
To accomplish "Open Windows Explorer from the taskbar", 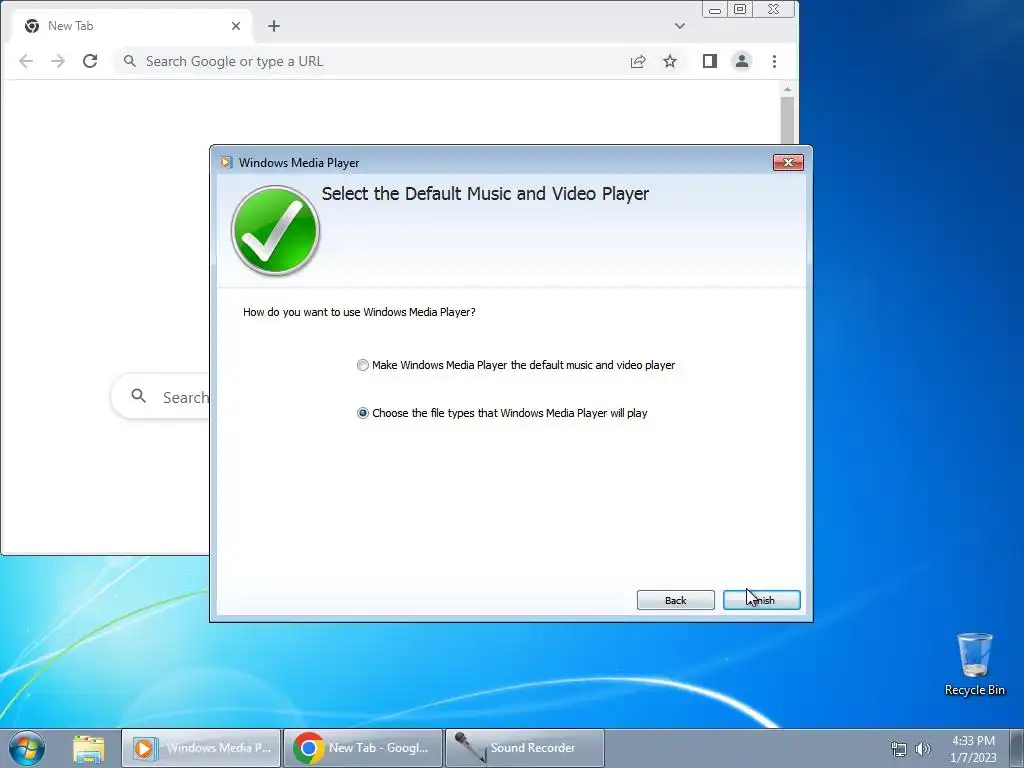I will click(89, 748).
